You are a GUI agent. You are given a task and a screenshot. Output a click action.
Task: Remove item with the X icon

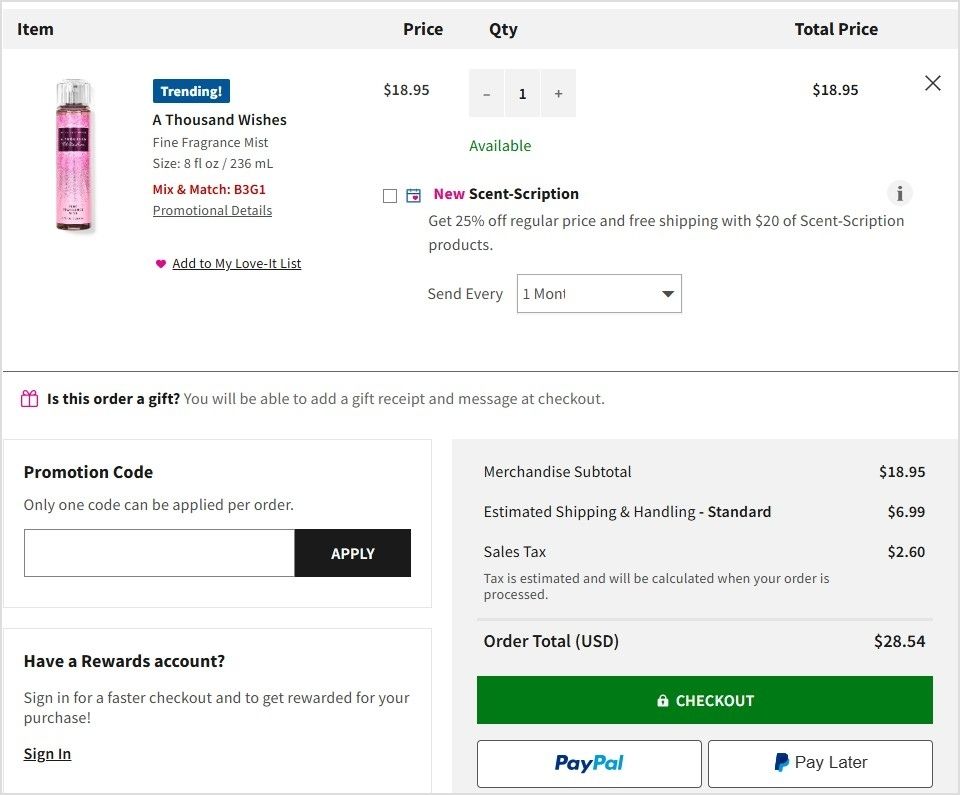click(x=932, y=83)
